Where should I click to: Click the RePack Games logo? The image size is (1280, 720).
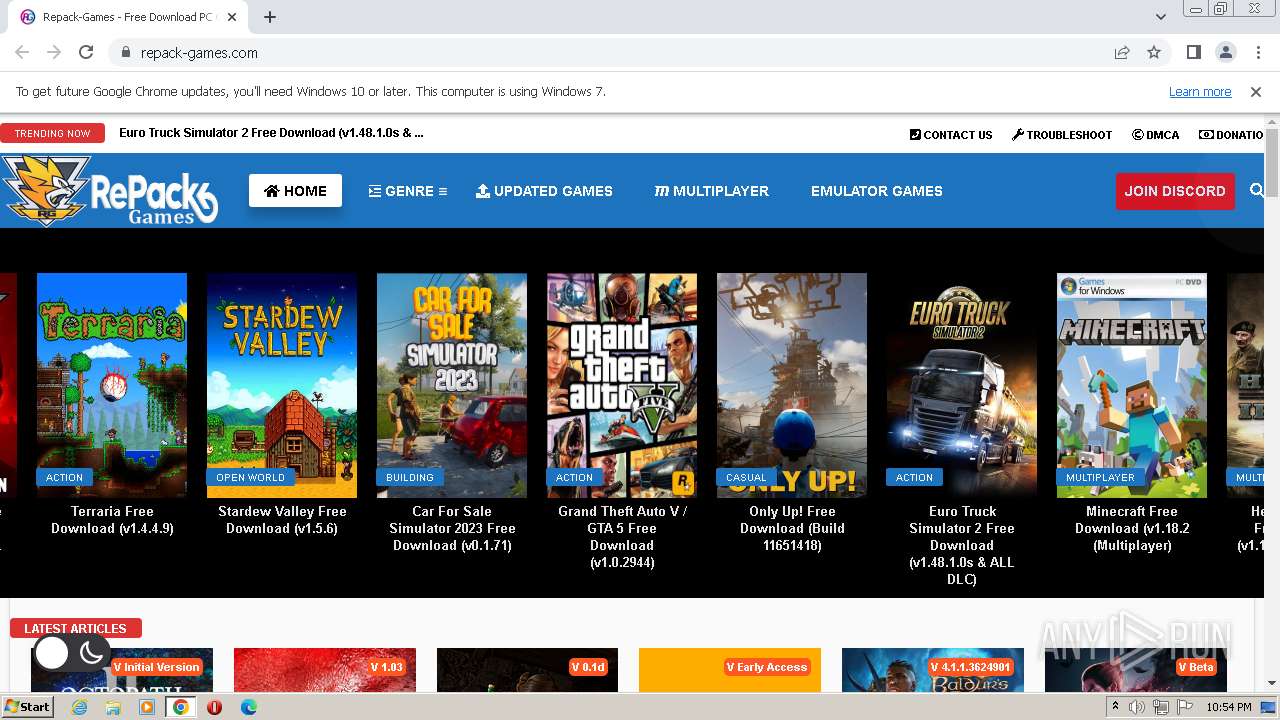pyautogui.click(x=110, y=190)
